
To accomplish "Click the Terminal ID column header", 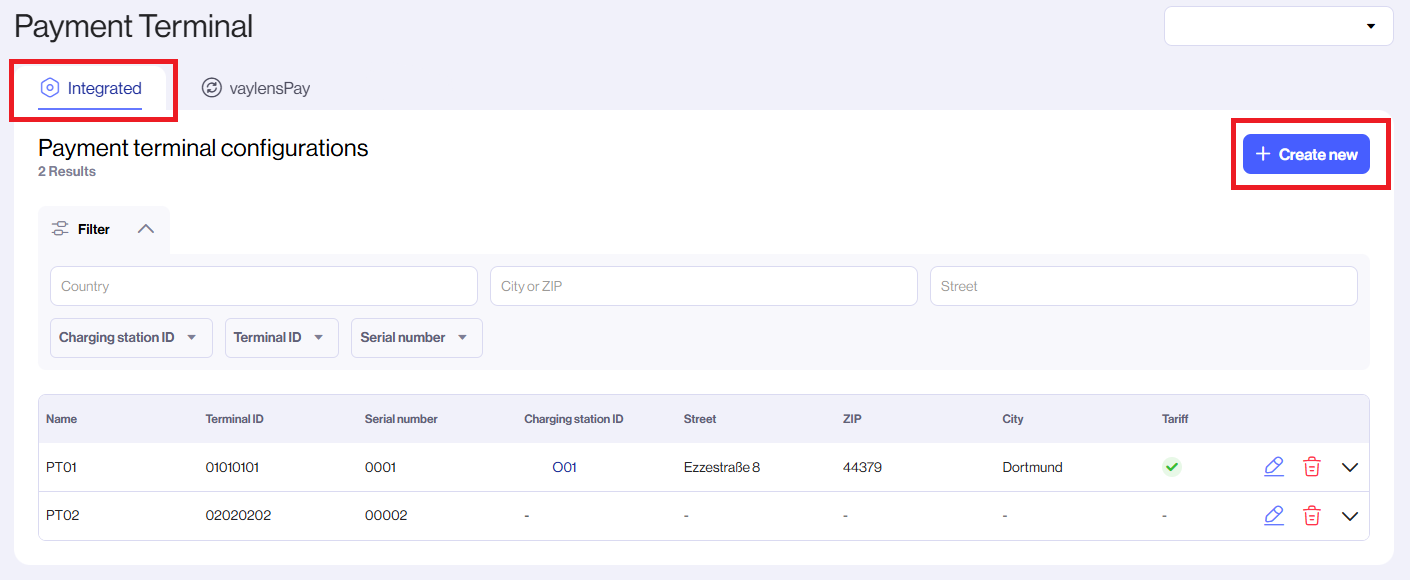I will pos(235,419).
